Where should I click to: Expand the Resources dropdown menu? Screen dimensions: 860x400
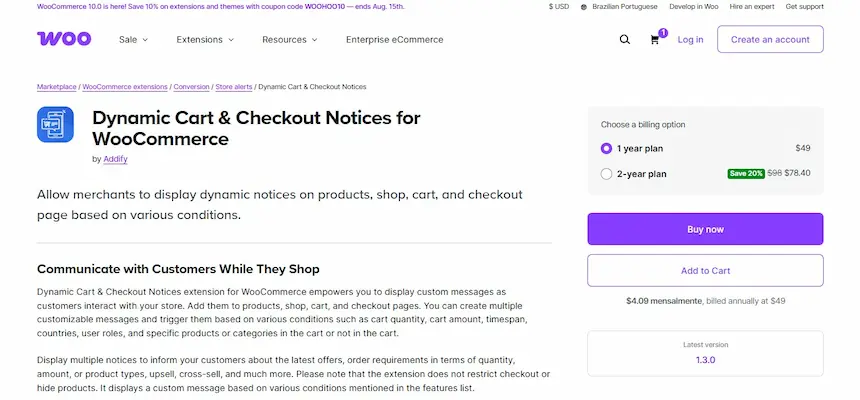coord(290,40)
